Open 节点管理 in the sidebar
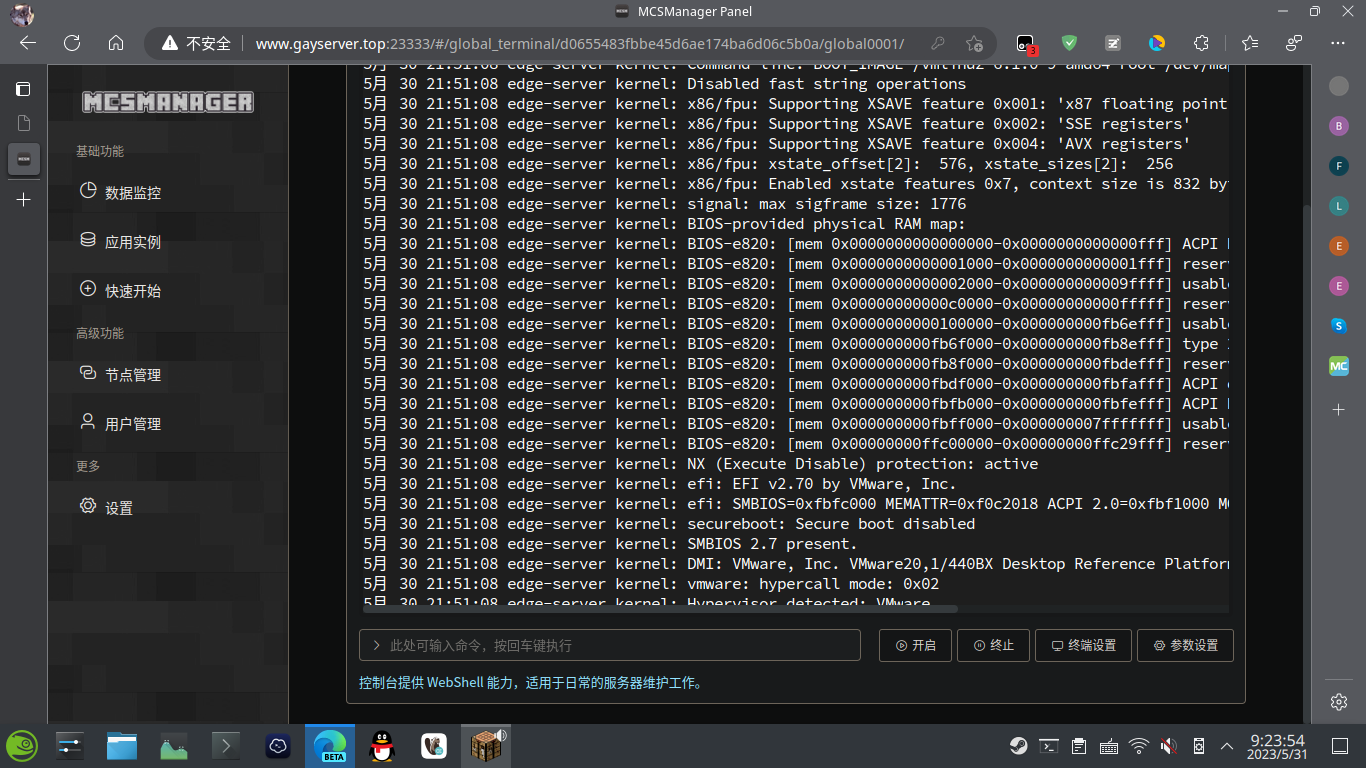Viewport: 1366px width, 768px height. (131, 374)
